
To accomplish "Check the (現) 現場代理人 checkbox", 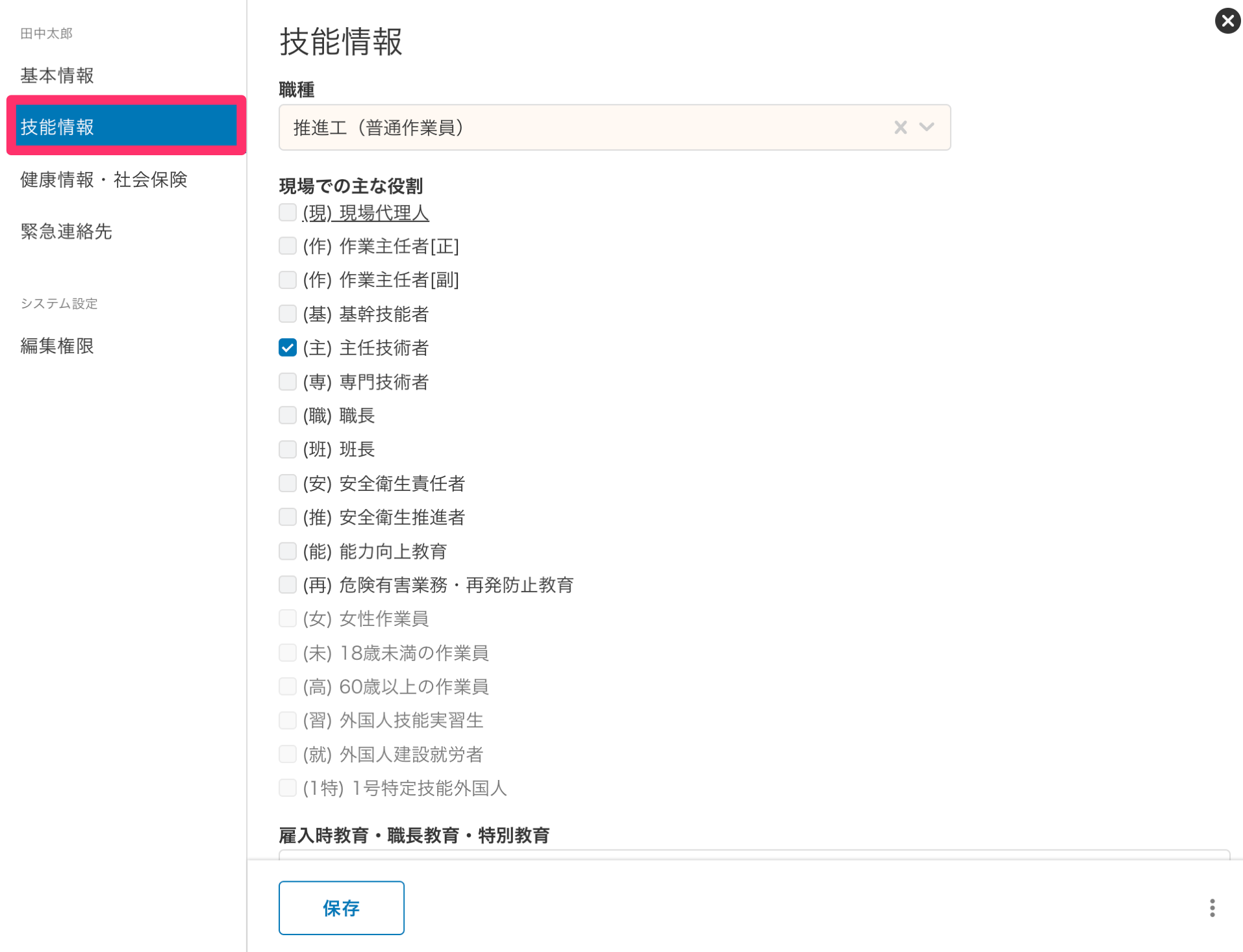I will click(x=287, y=212).
